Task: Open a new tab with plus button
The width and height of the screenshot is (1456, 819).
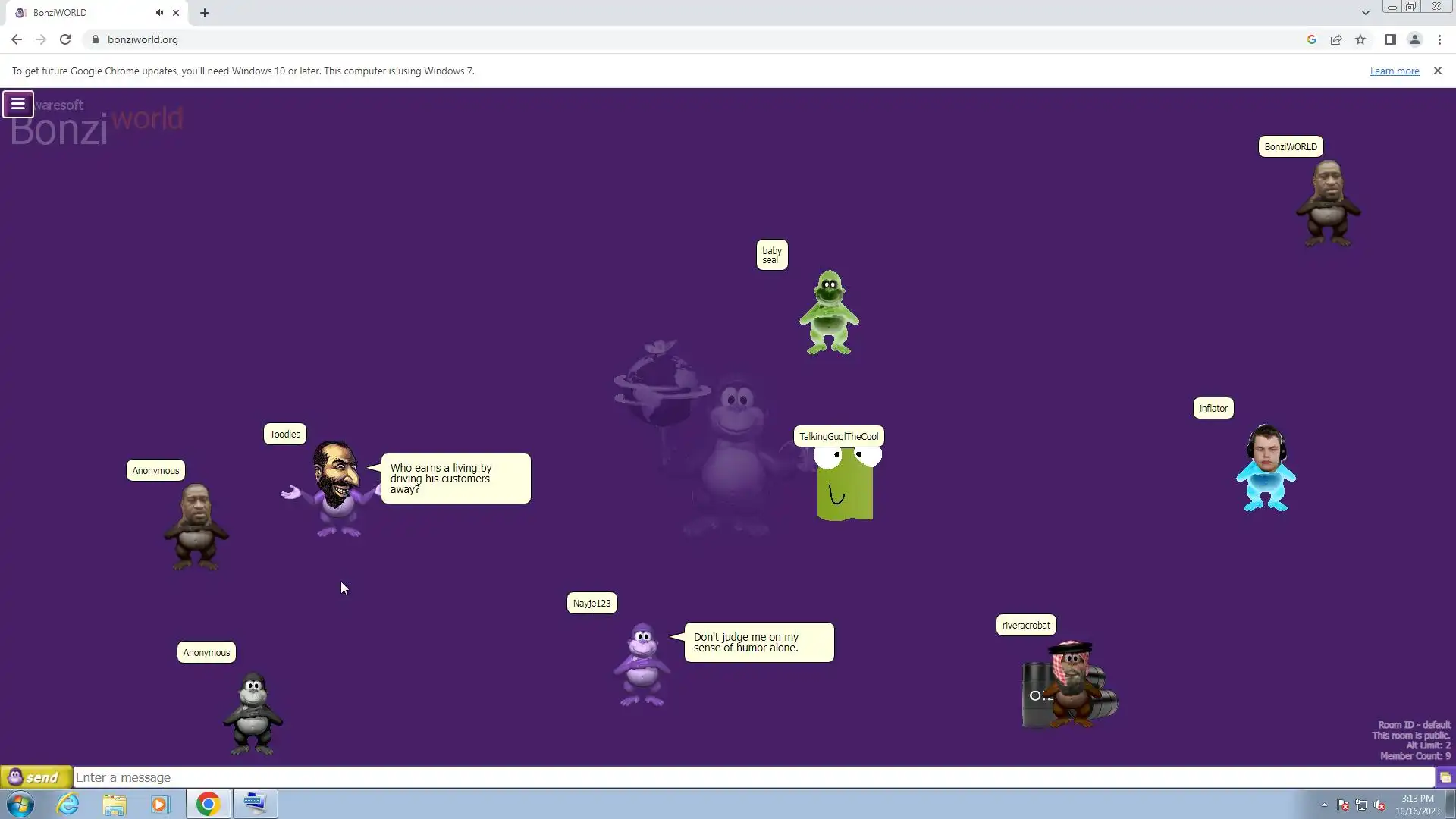Action: (205, 13)
